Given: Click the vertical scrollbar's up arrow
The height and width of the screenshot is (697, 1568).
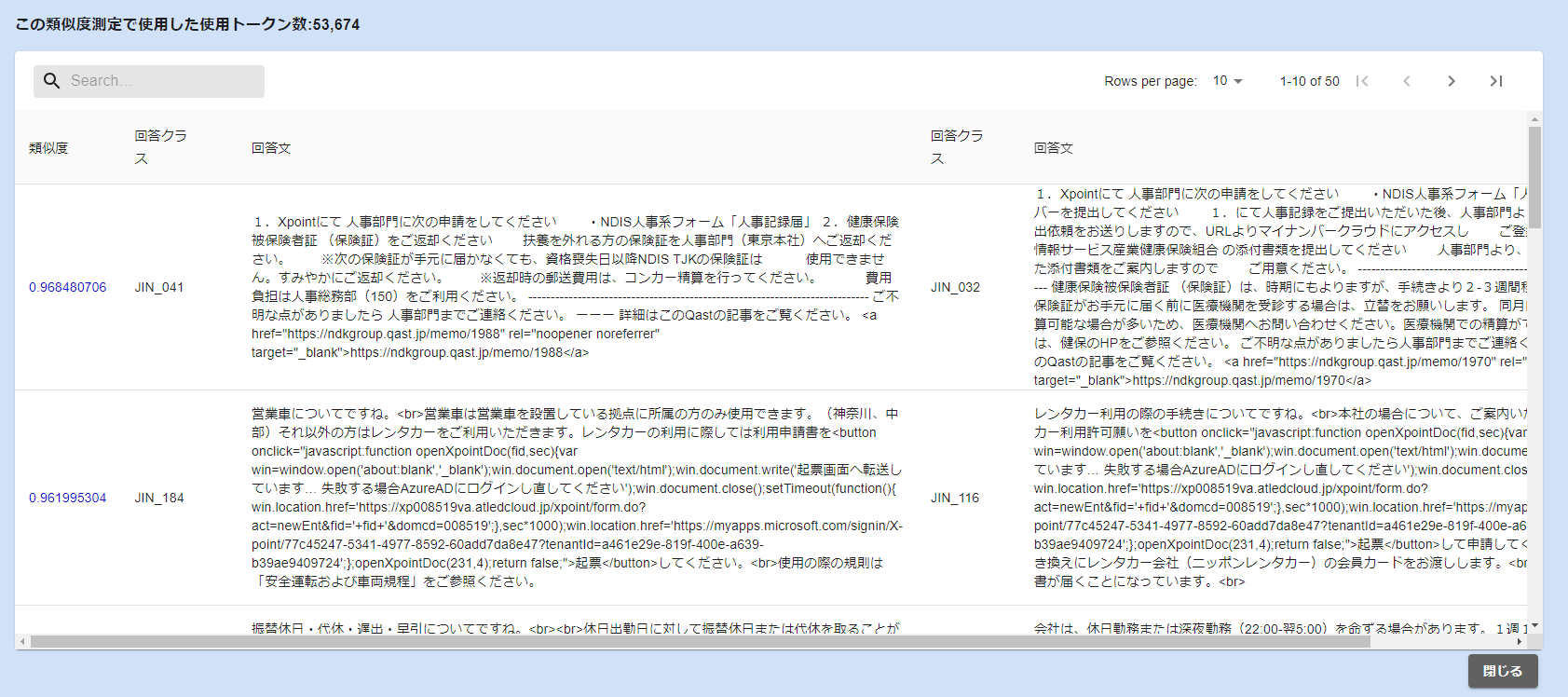Looking at the screenshot, I should coord(1534,119).
